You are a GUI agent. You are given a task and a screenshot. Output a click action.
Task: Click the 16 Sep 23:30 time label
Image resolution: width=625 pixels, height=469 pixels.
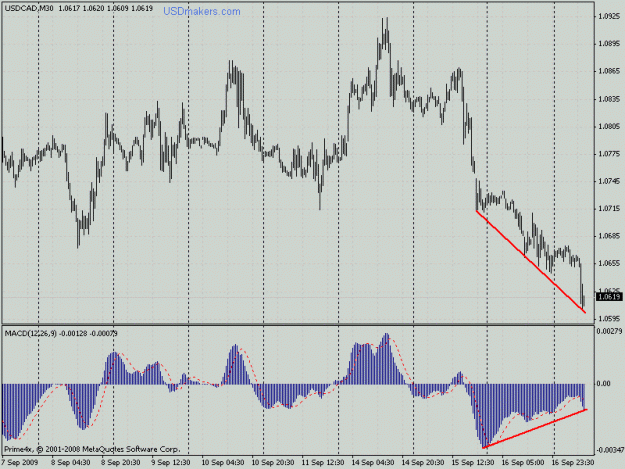573,462
